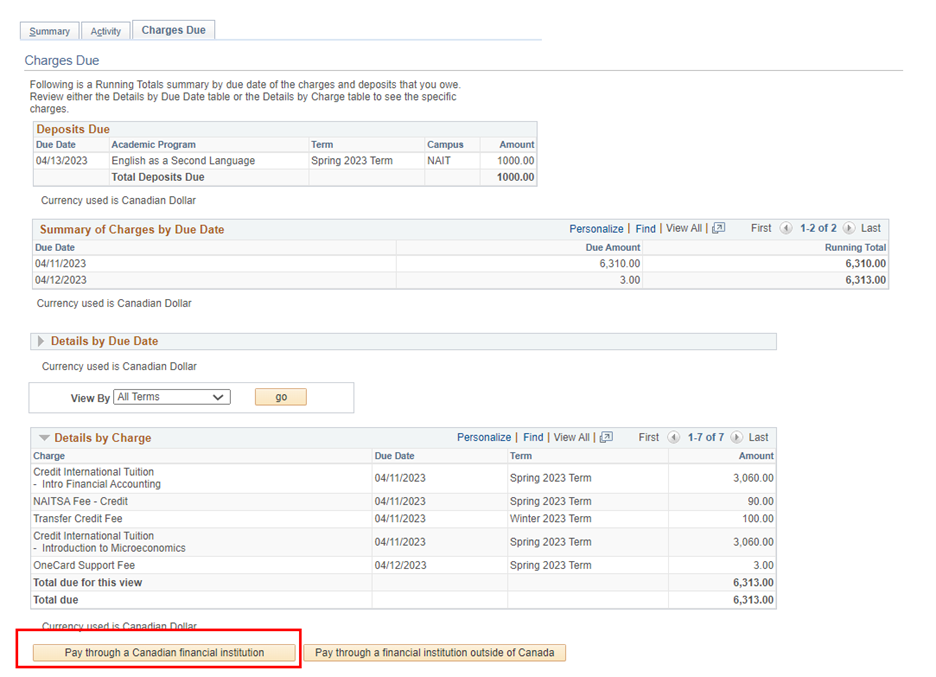Click next page arrow in Summary of Charges

point(848,228)
